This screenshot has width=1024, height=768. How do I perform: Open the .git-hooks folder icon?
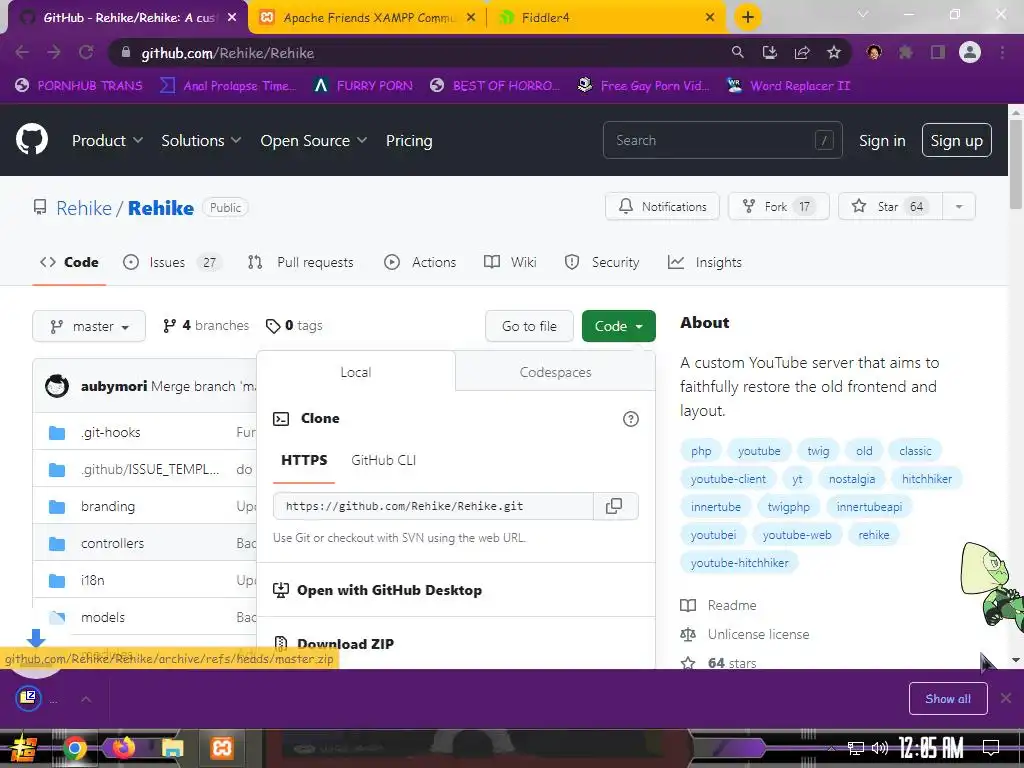[x=57, y=432]
